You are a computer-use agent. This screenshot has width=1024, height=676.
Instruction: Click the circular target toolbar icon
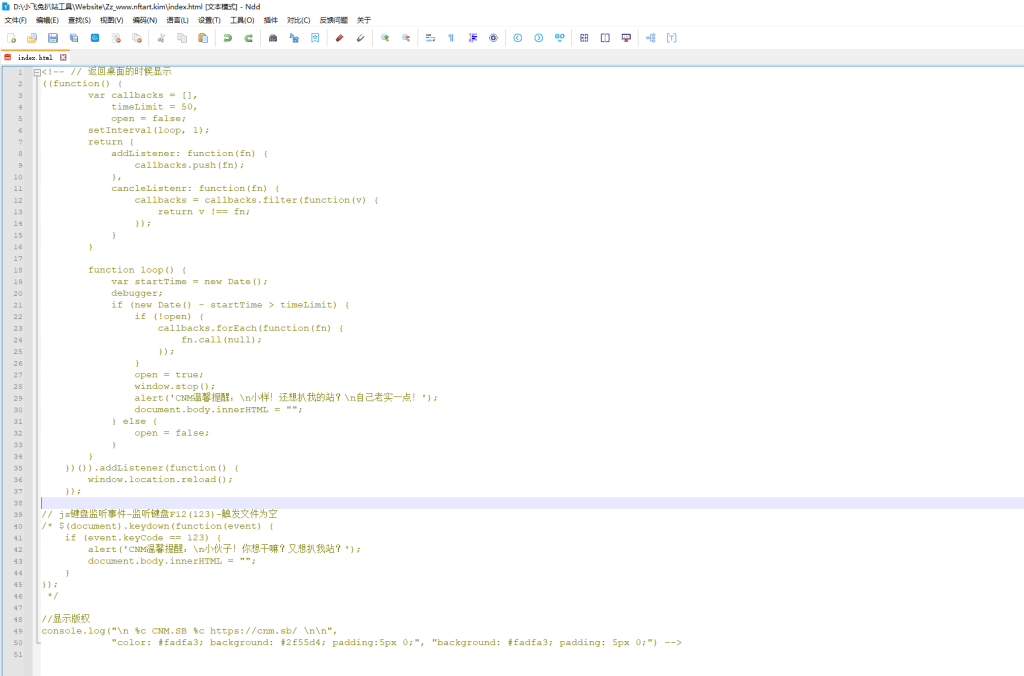click(x=493, y=38)
